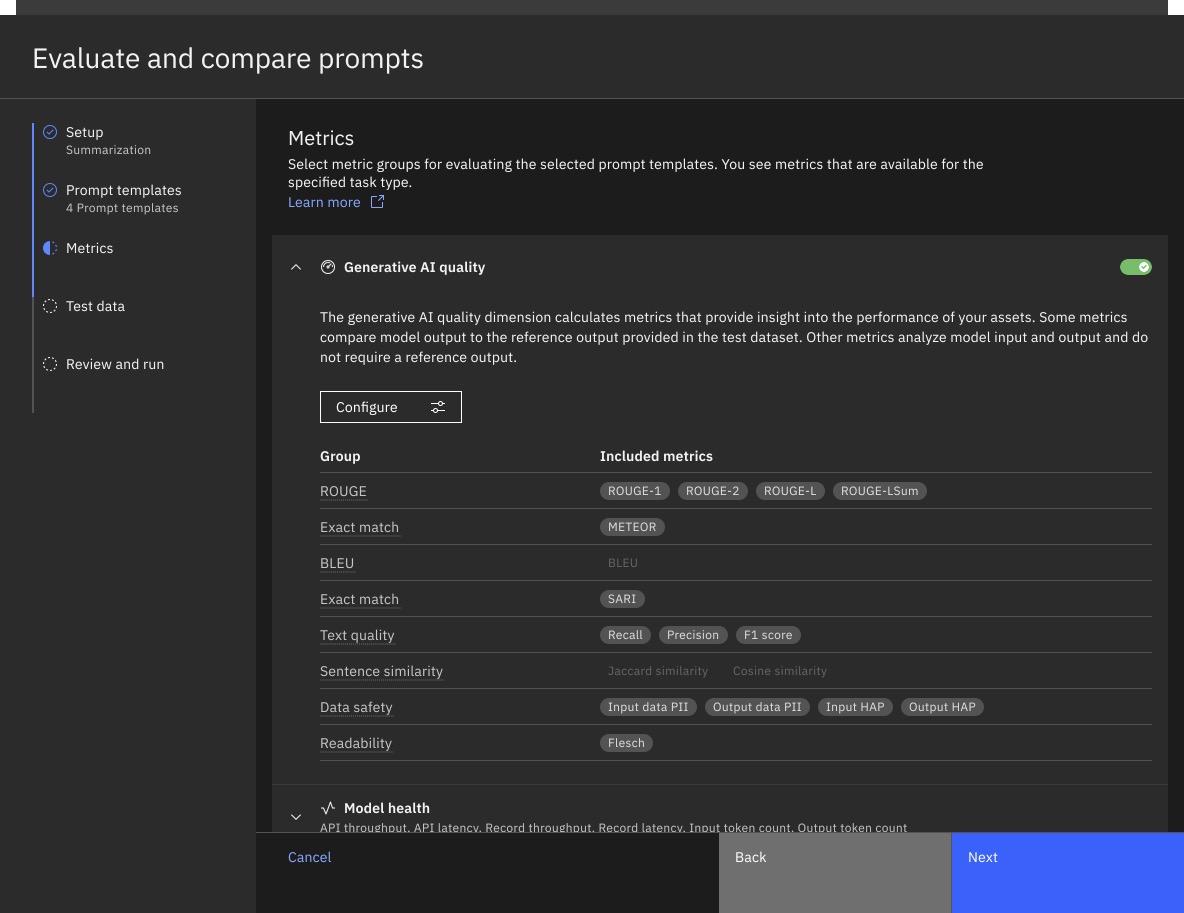The height and width of the screenshot is (913, 1184).
Task: Click the ROUGE-1 metric tag
Action: 634,491
